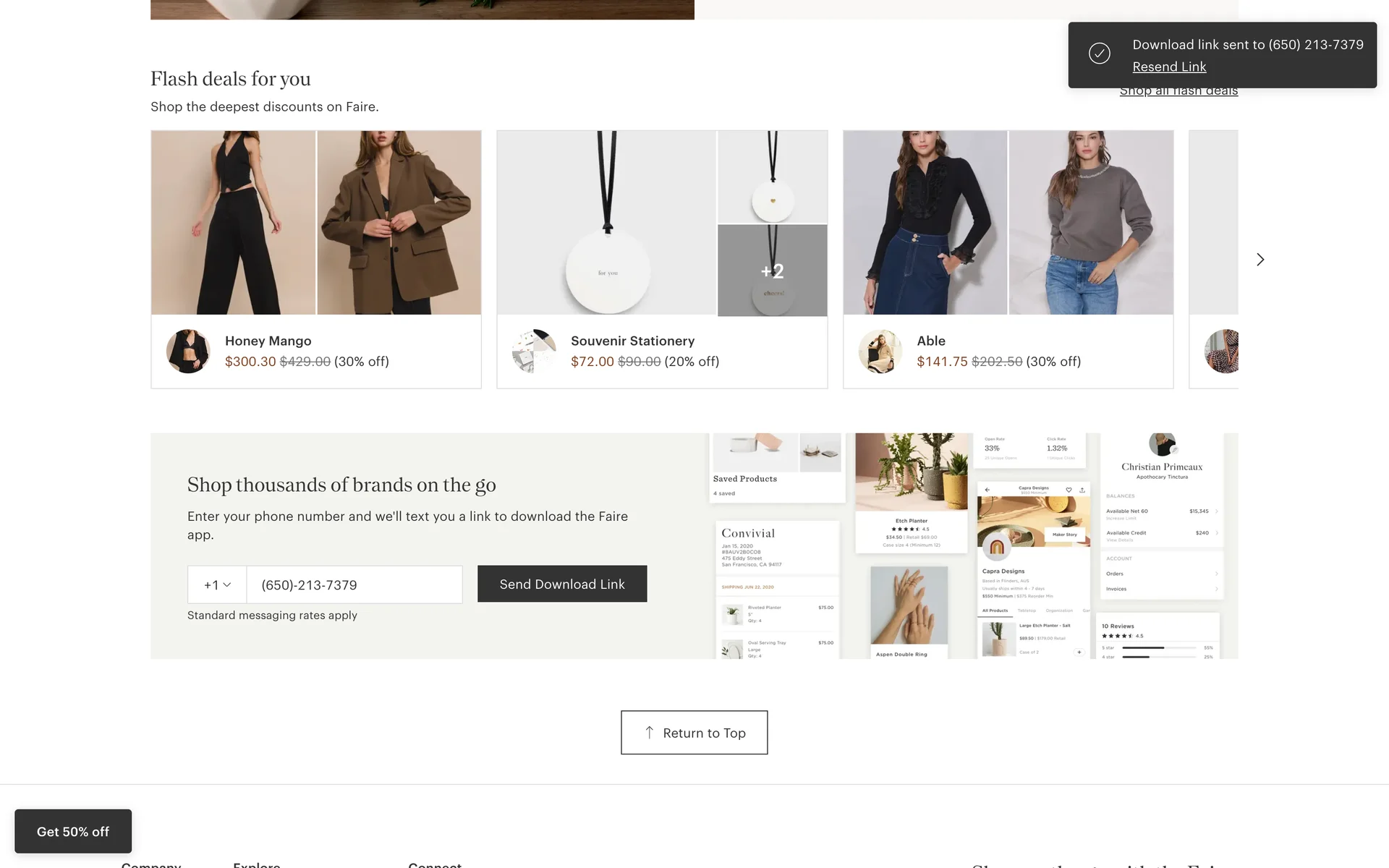Click the Souvenir Stationery brand avatar

click(534, 352)
